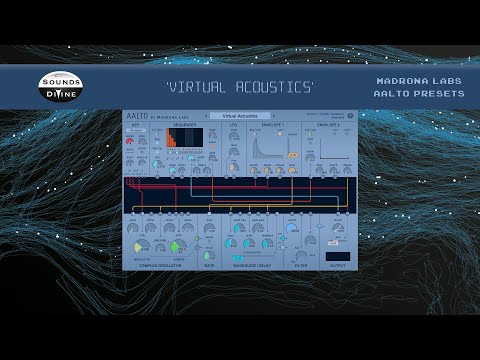Click the Waveguide peak freq knob
The height and width of the screenshot is (360, 480).
point(239,228)
